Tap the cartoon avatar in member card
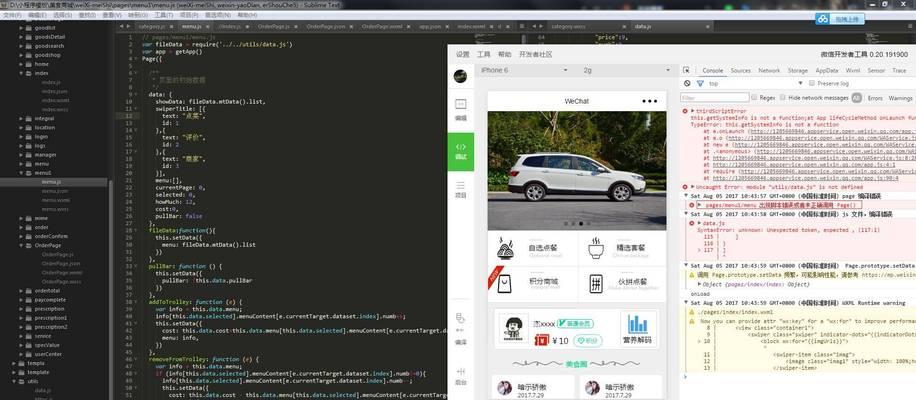Screen dimensions: 916x400 click(x=513, y=328)
